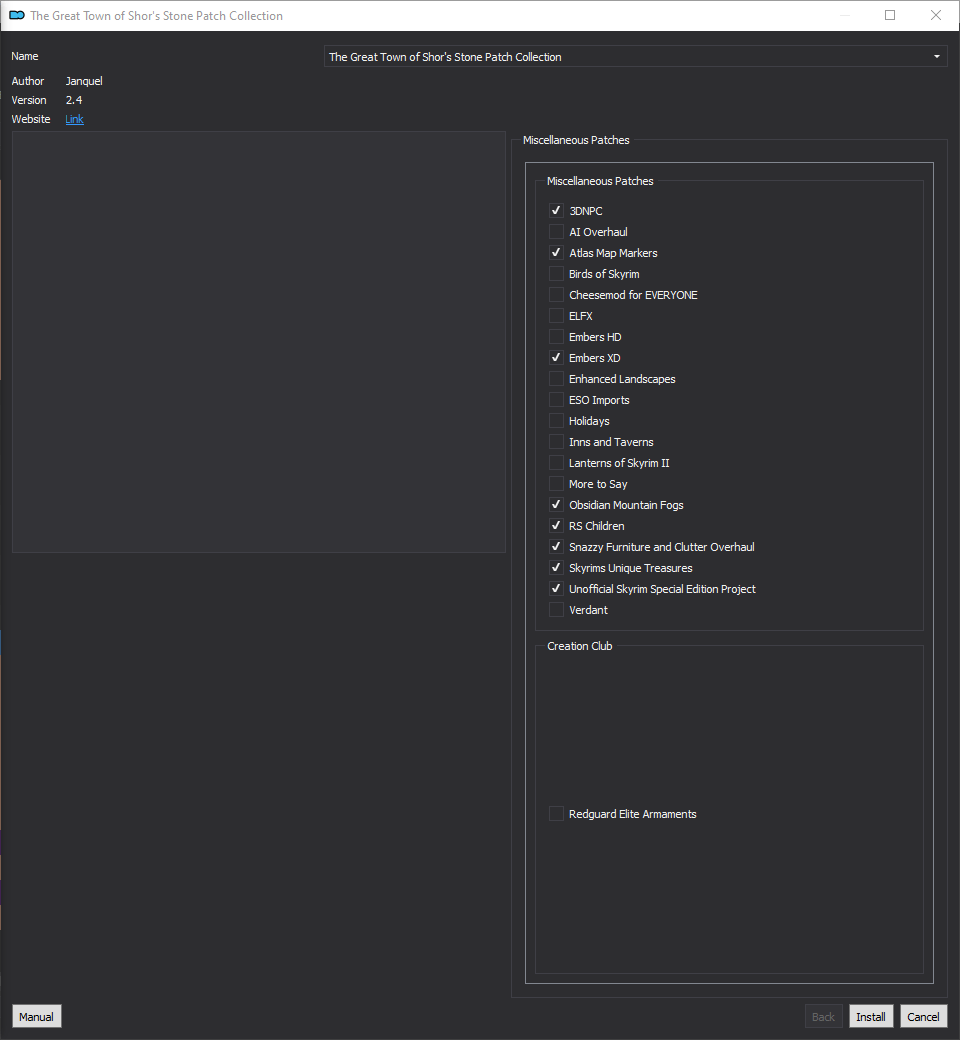The width and height of the screenshot is (960, 1040).
Task: Uncheck the 3DNPC patch checkbox
Action: (556, 211)
